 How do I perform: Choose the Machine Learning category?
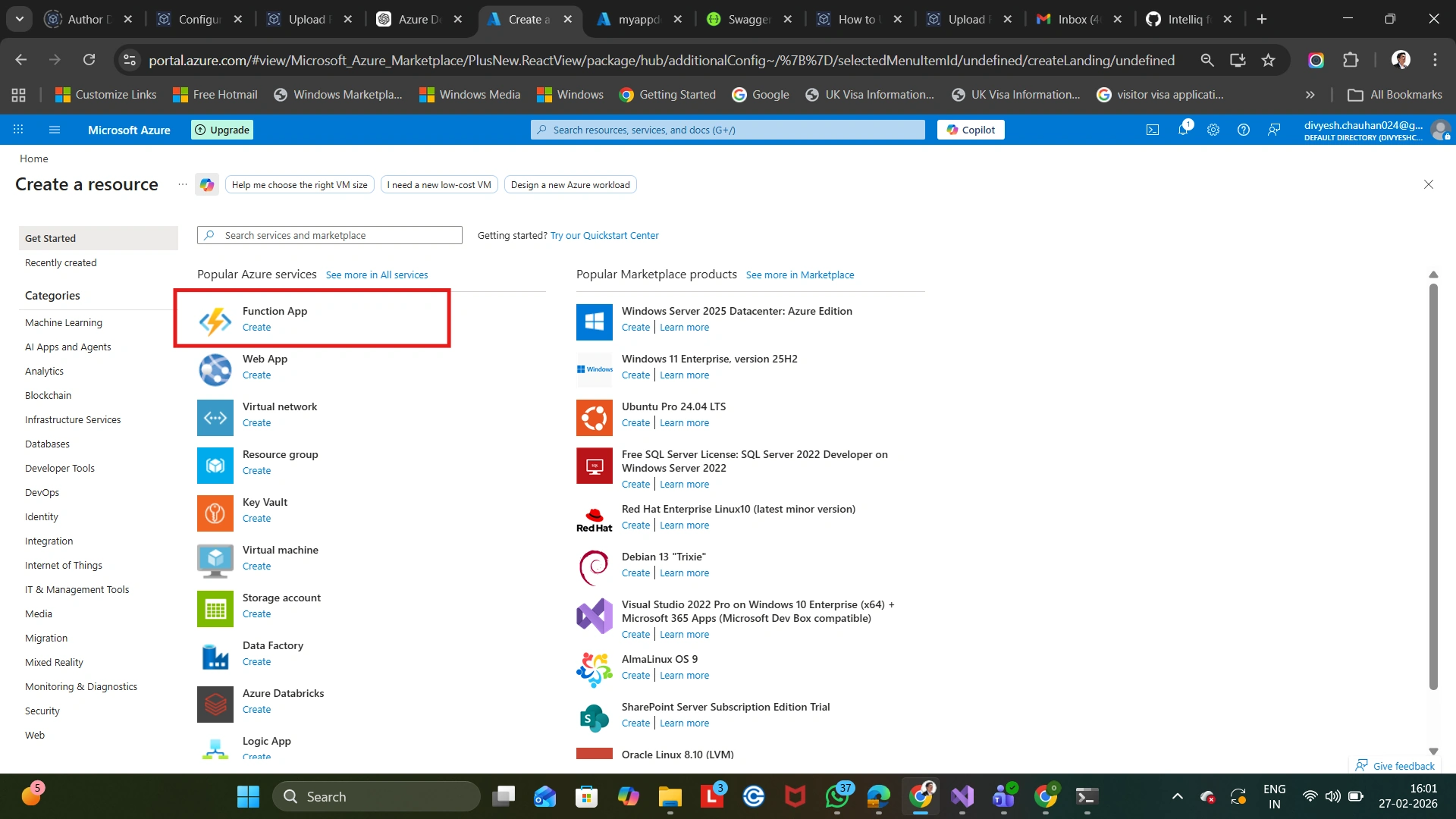[64, 323]
